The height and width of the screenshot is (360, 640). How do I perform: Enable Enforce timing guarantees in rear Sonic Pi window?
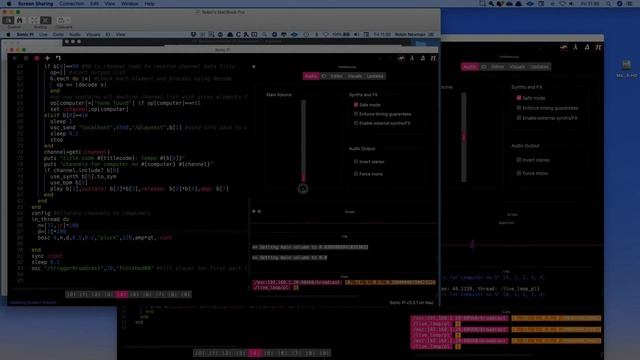[519, 108]
